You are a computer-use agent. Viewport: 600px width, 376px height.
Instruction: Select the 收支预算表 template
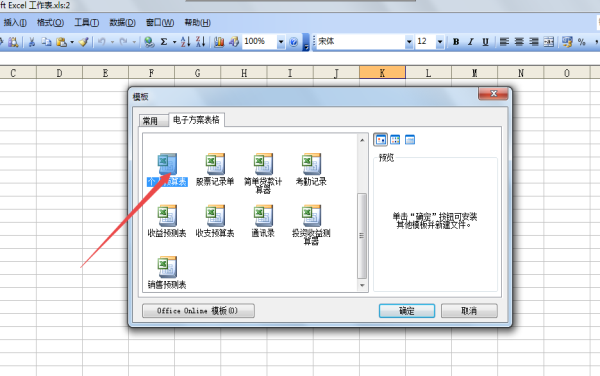click(215, 221)
